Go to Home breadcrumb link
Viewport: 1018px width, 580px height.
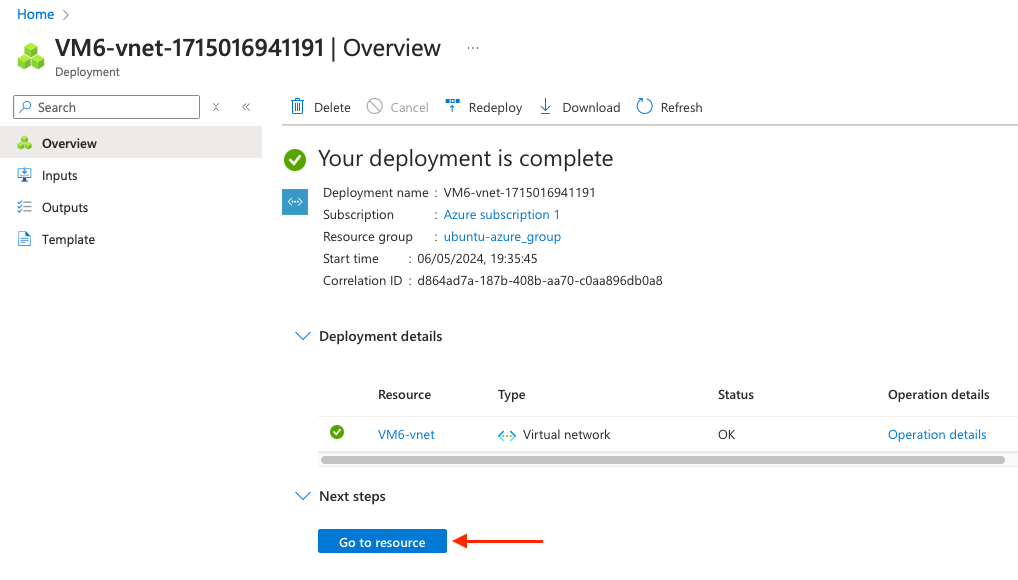pos(36,14)
